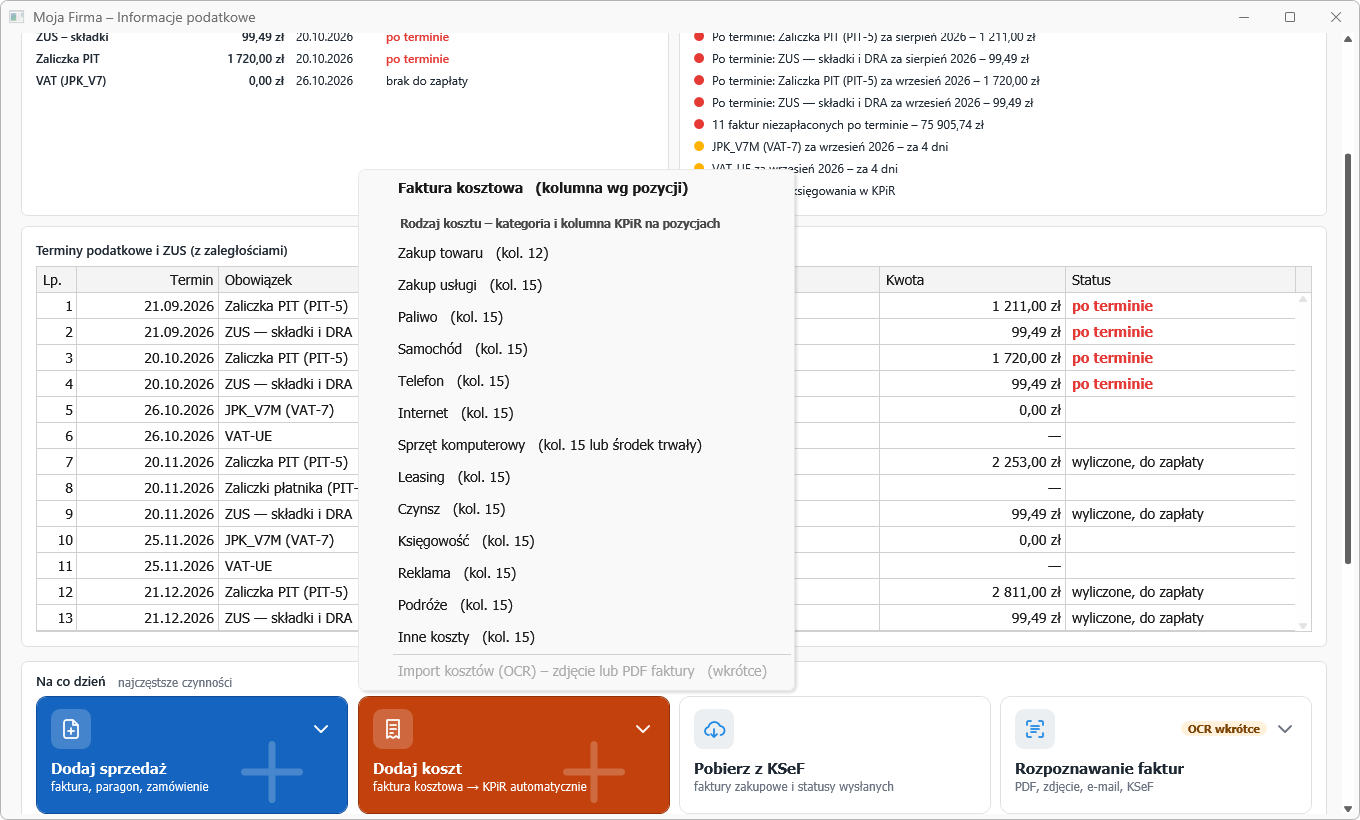Viewport: 1360px width, 820px height.
Task: Click the VAT (JPK_V7) summary row
Action: coord(251,81)
